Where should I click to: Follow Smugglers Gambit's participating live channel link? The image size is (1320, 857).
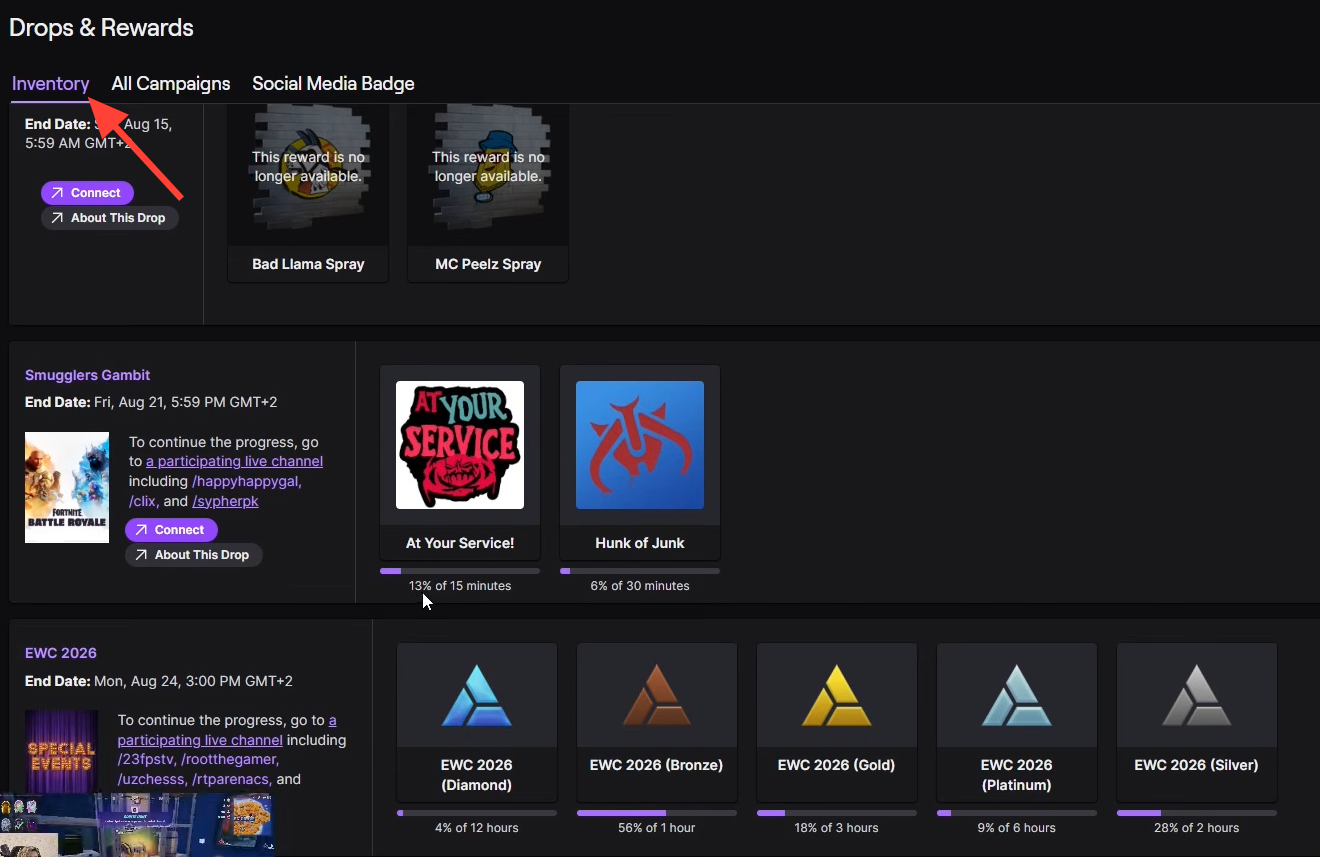[234, 461]
